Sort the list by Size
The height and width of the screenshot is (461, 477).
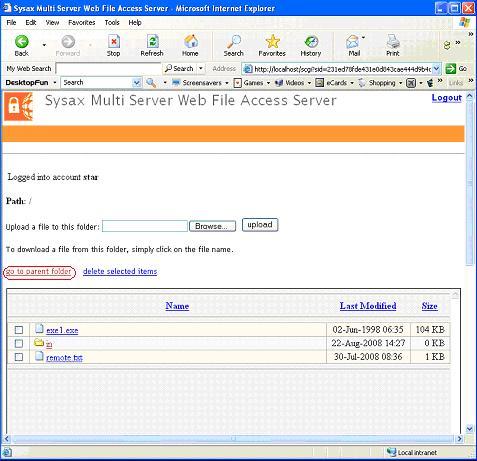(x=430, y=306)
